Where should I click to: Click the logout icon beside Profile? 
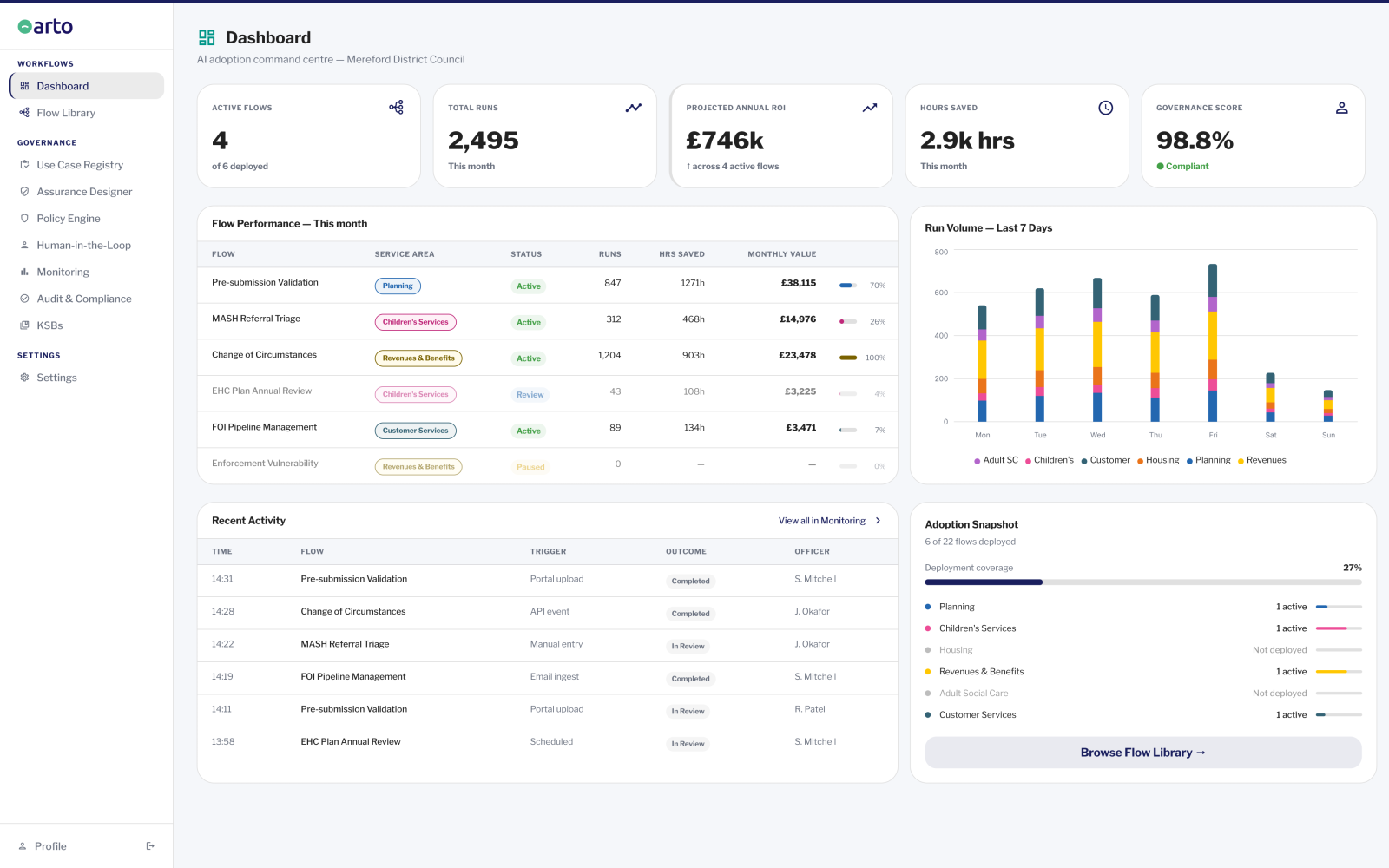click(x=150, y=846)
